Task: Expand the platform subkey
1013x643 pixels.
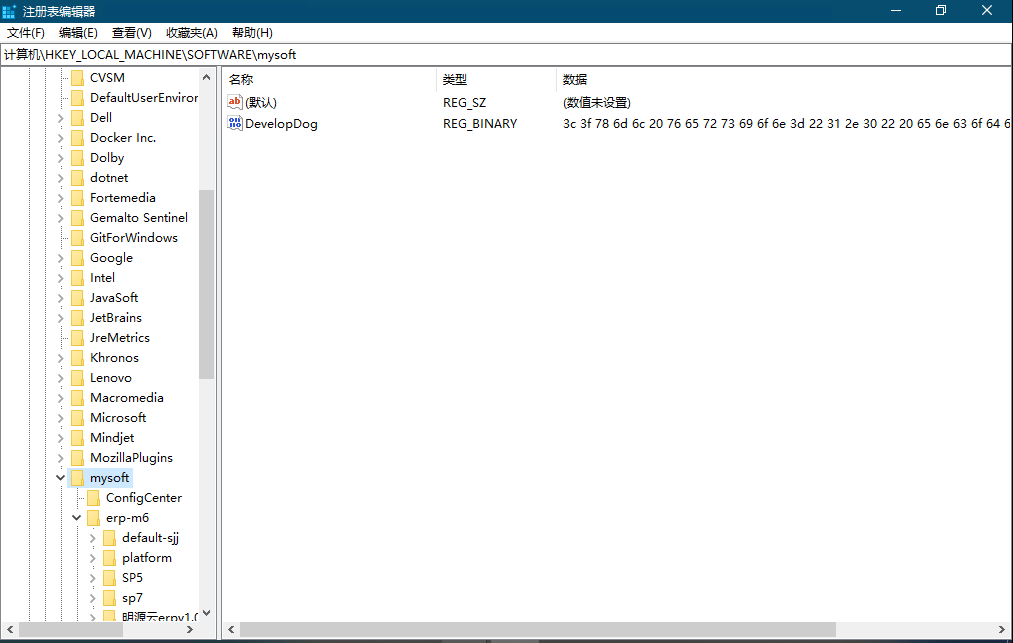Action: click(93, 558)
